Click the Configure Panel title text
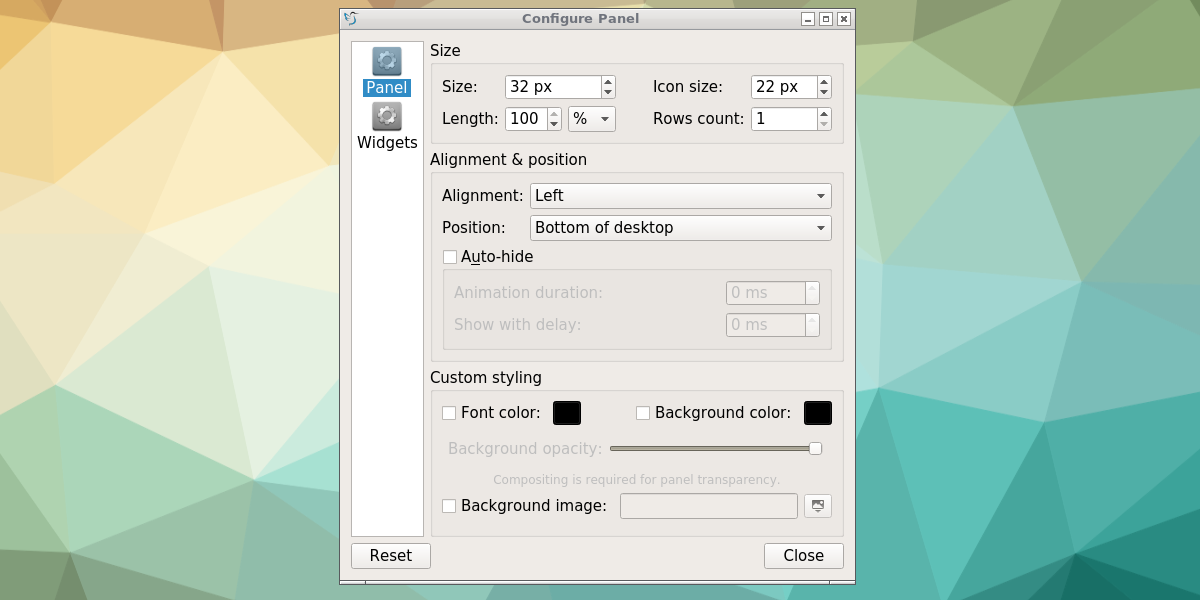Screen dimensions: 1200x600 point(581,18)
